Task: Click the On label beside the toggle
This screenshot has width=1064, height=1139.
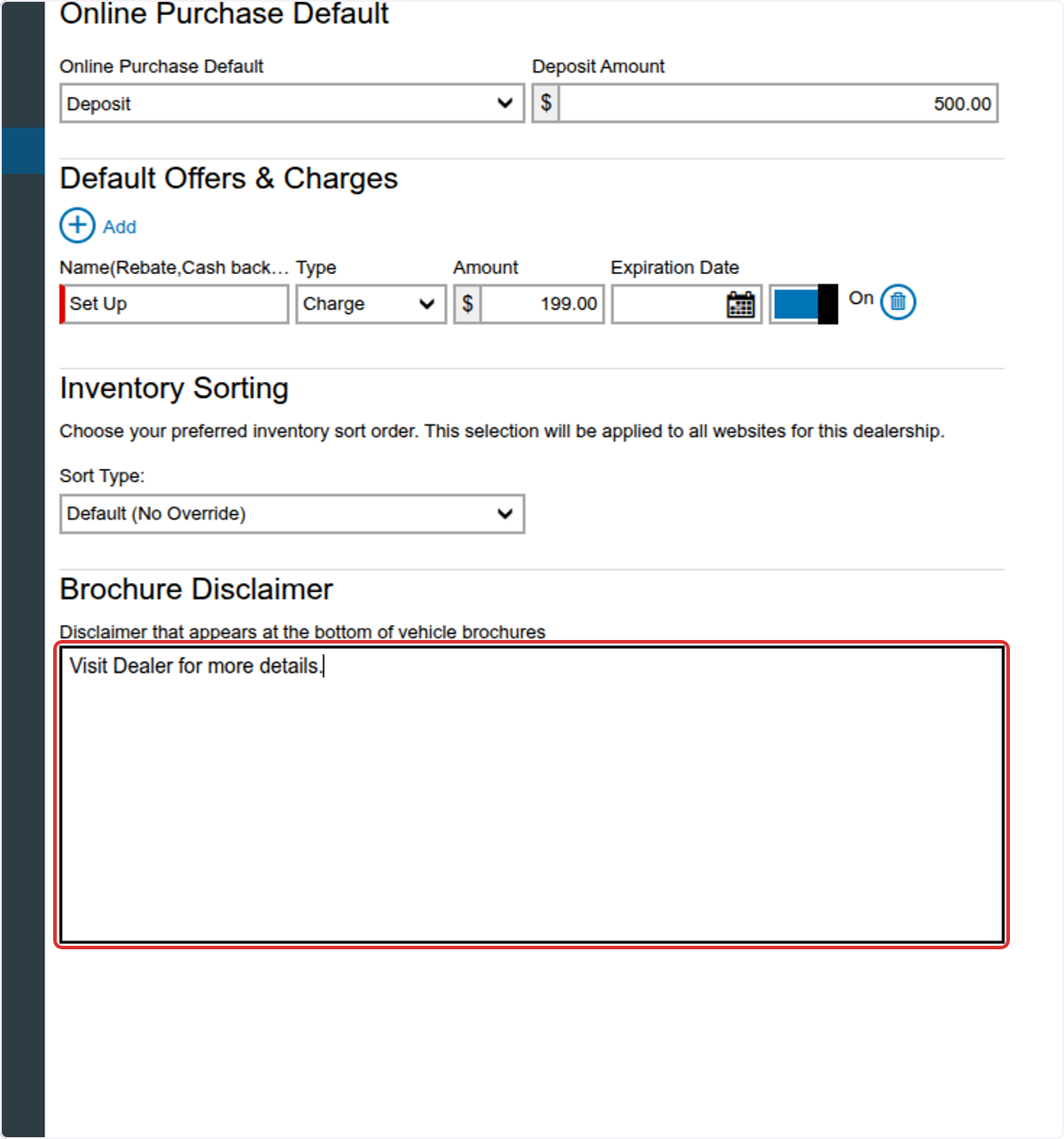Action: (x=861, y=299)
